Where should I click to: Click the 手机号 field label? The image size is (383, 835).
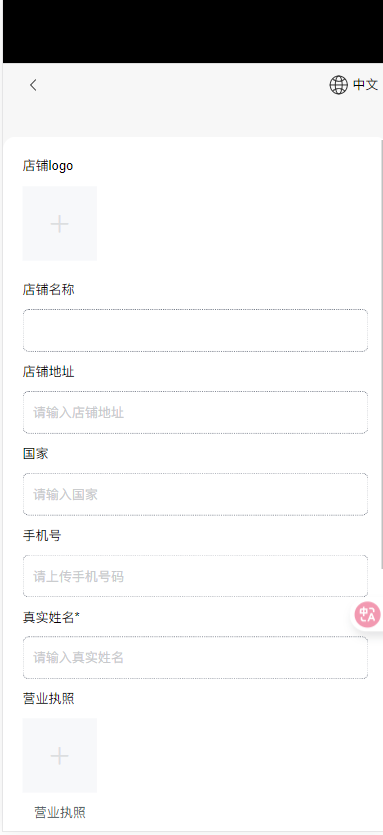[x=42, y=536]
